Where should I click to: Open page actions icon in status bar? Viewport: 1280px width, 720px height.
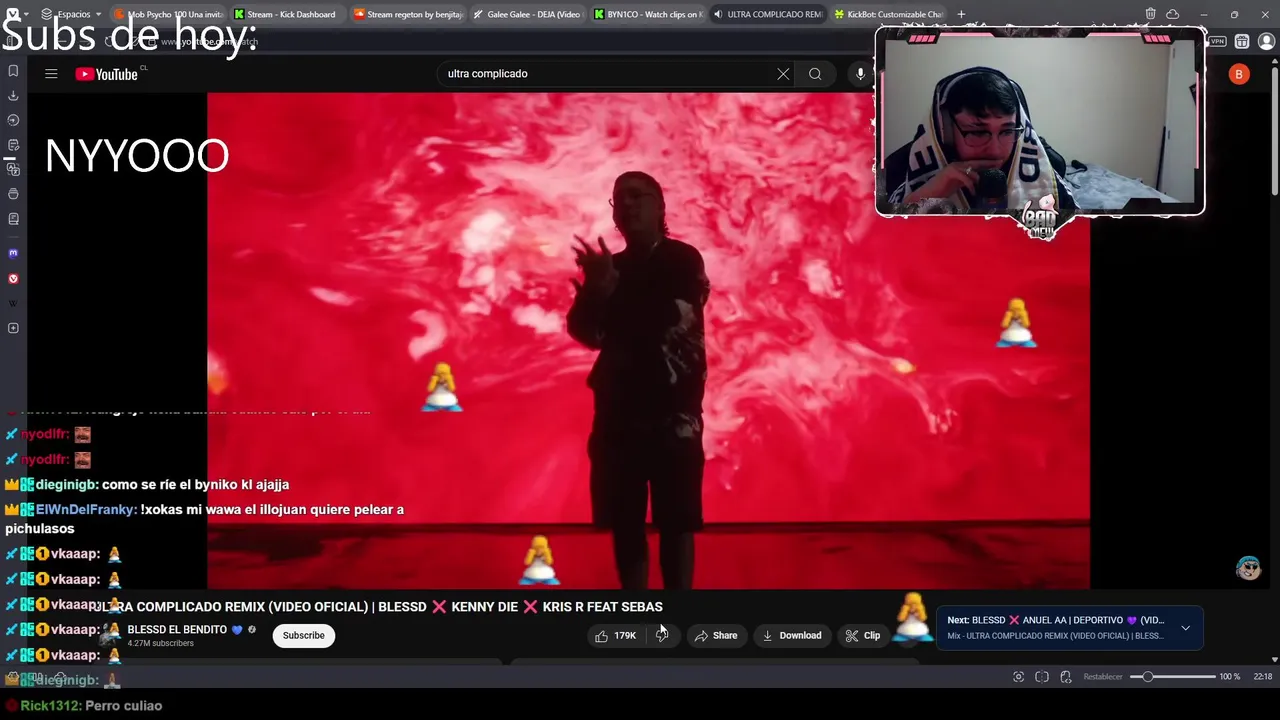1066,677
